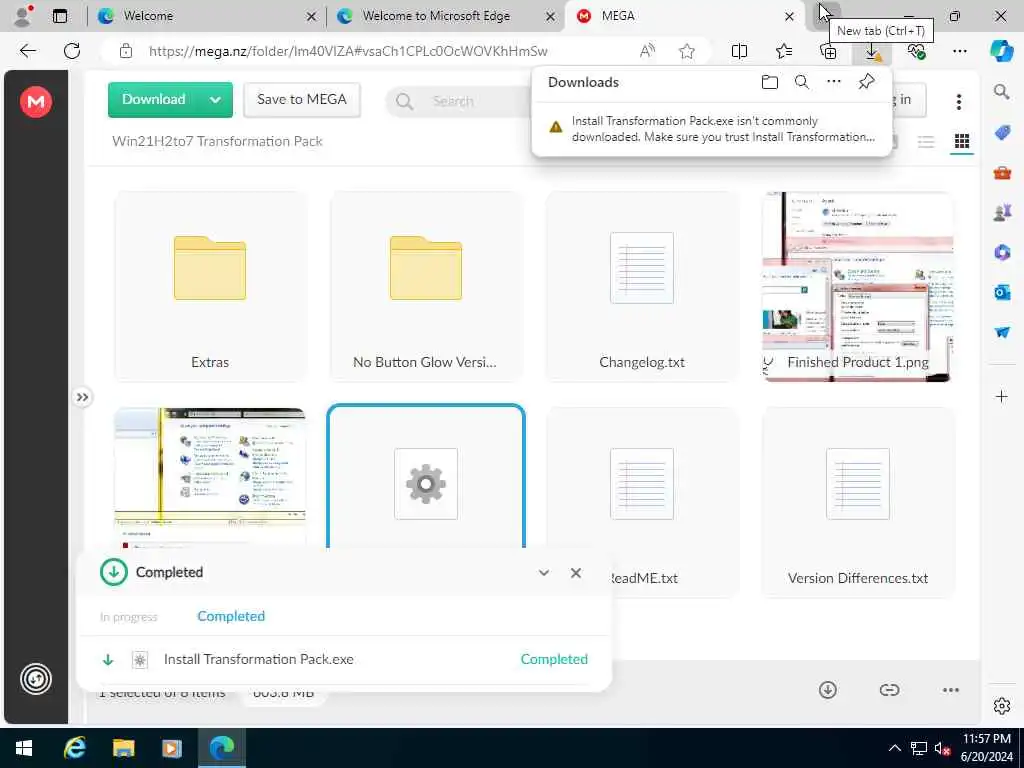The height and width of the screenshot is (768, 1024).
Task: Open the Favorites list
Action: (x=784, y=51)
